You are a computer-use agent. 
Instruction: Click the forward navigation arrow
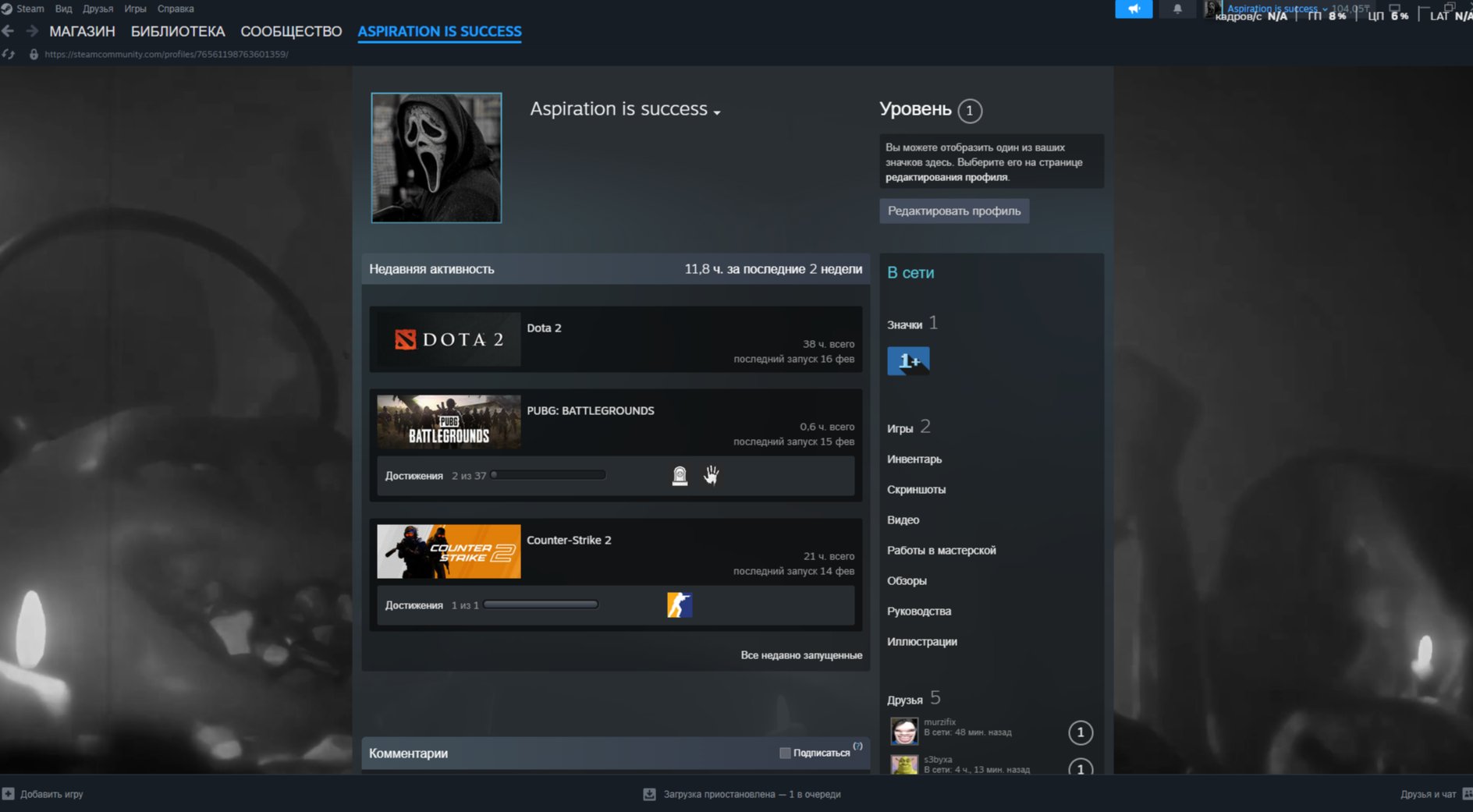pyautogui.click(x=32, y=31)
